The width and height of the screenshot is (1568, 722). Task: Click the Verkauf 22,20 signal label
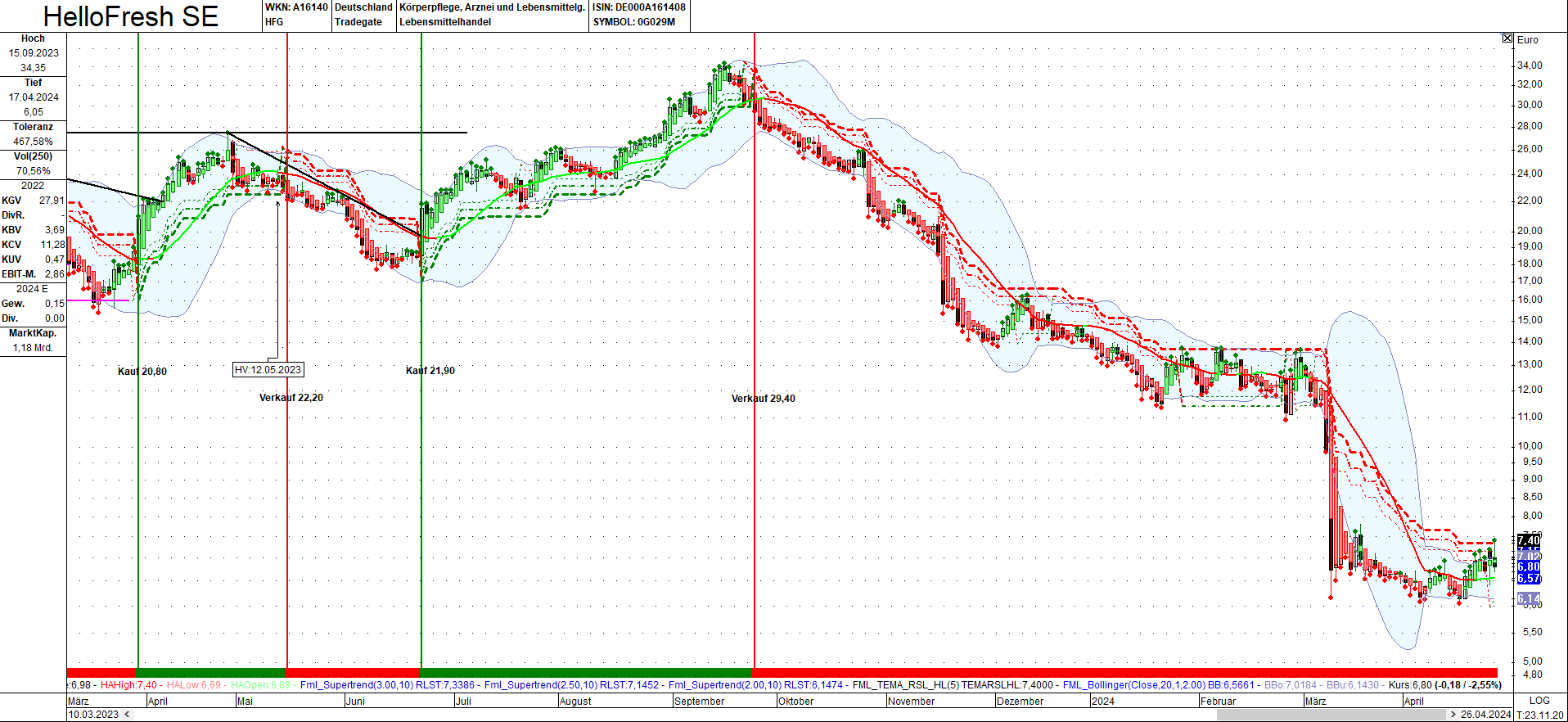point(291,398)
